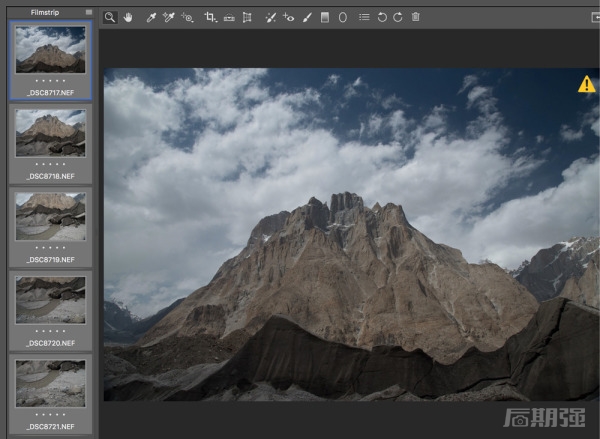Select the Graduated Filter tool
600x439 pixels.
pyautogui.click(x=325, y=17)
